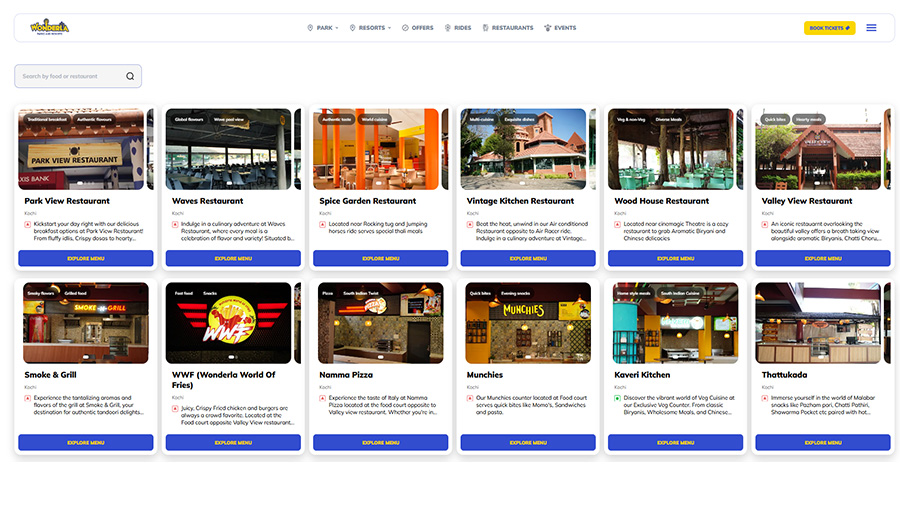Click the Home style meals tag
Screen dimensions: 900x507
point(634,293)
